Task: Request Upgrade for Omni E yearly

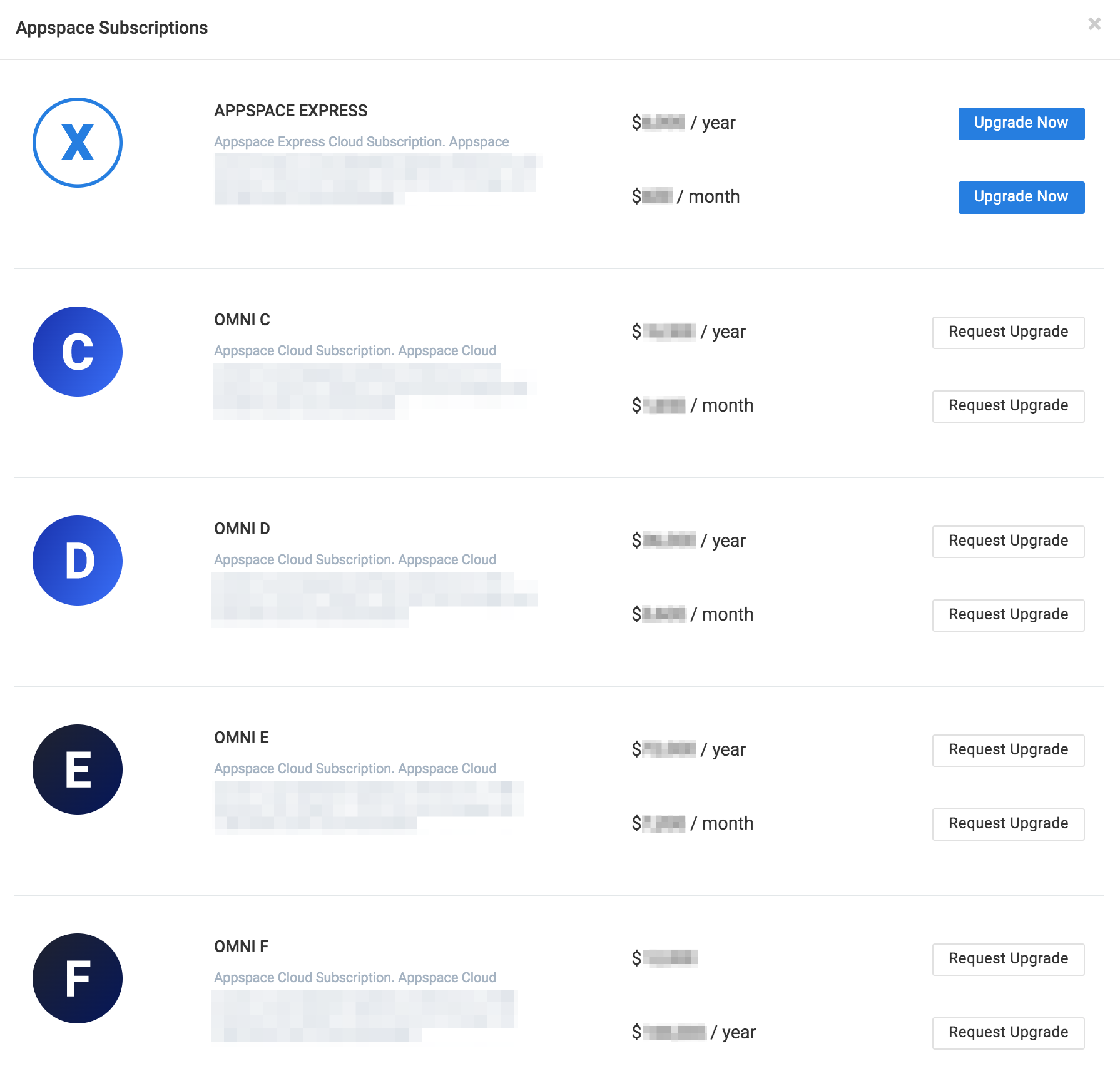Action: (x=1008, y=750)
